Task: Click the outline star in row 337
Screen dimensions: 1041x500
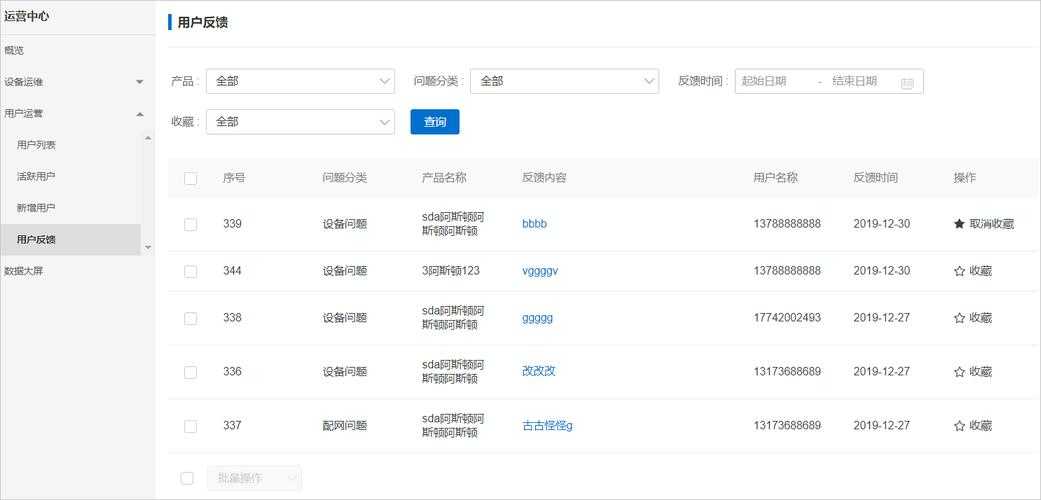Action: tap(959, 426)
